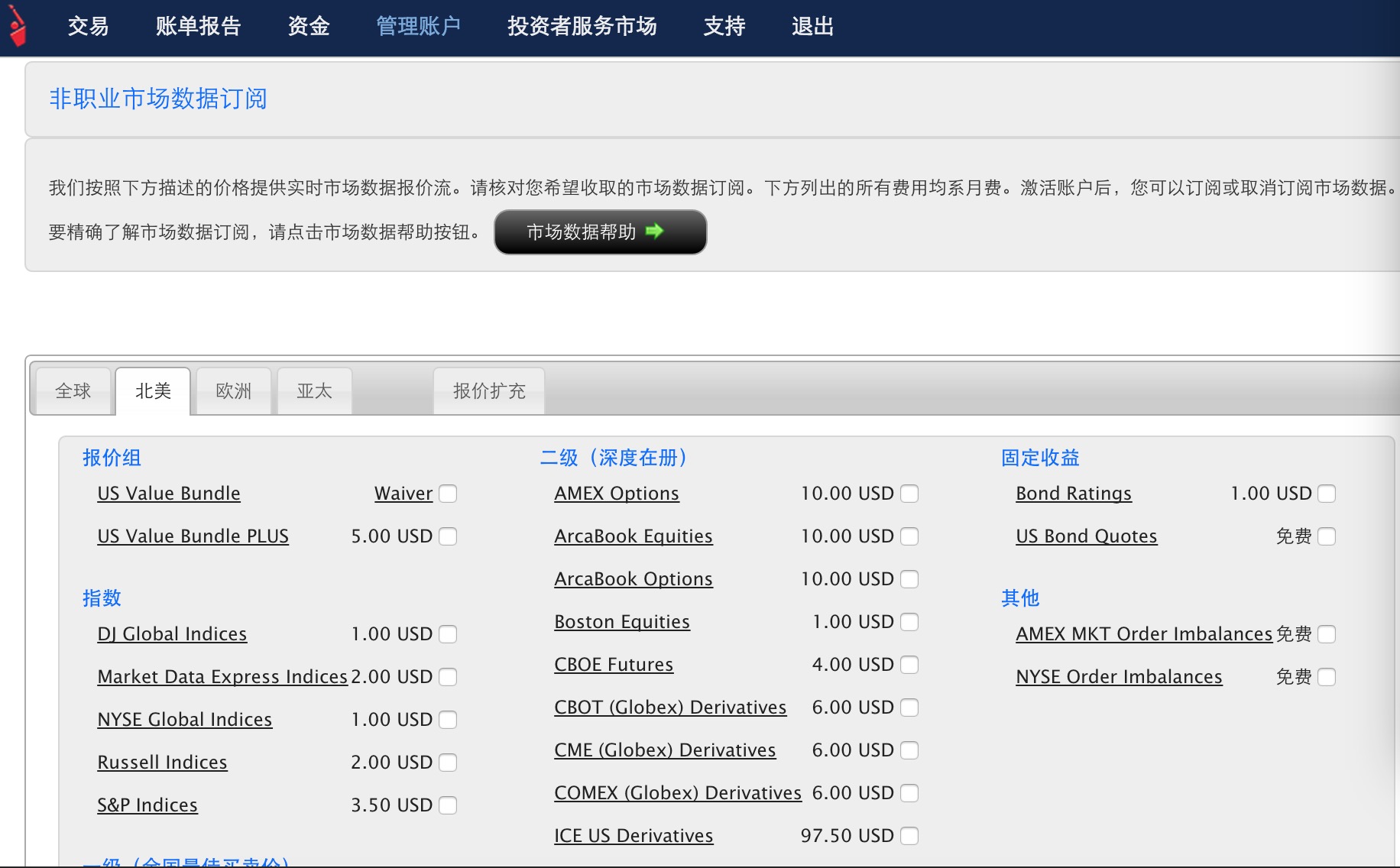The image size is (1400, 868).
Task: Follow the Boston Equities link
Action: pos(622,622)
